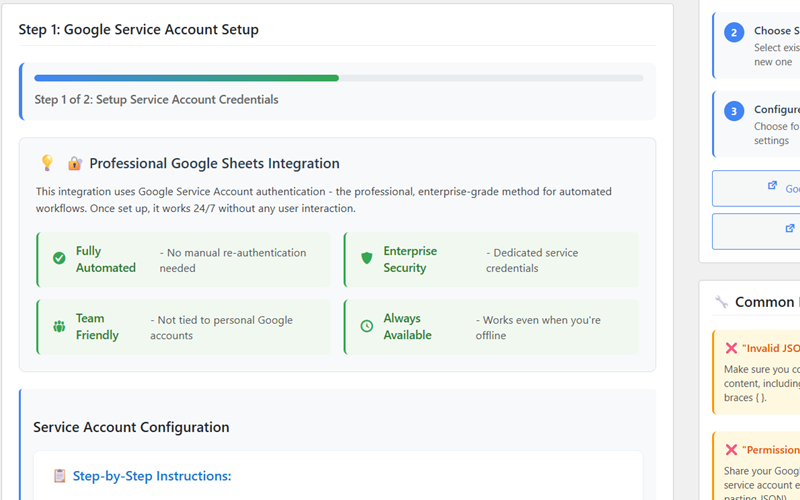Click the step 3 circle badge

click(734, 111)
